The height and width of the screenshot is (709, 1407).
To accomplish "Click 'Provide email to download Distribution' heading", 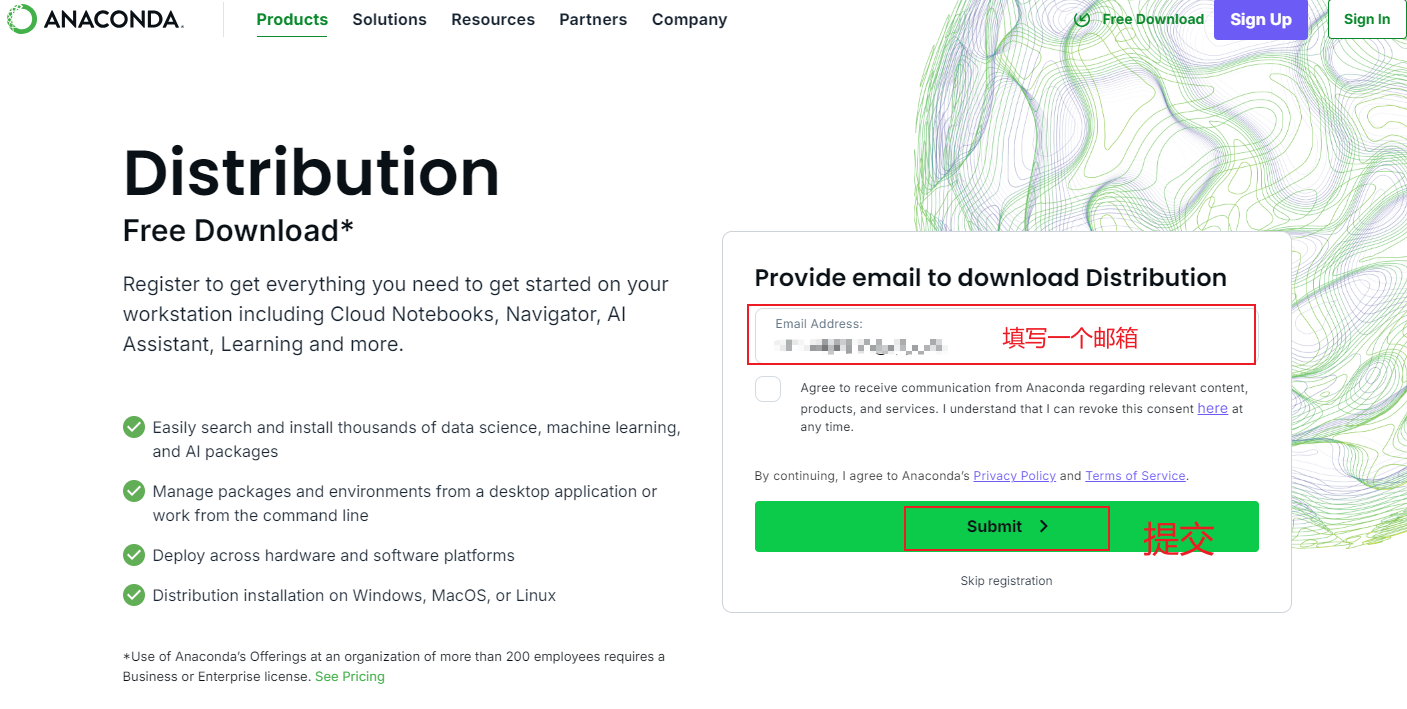I will tap(990, 278).
